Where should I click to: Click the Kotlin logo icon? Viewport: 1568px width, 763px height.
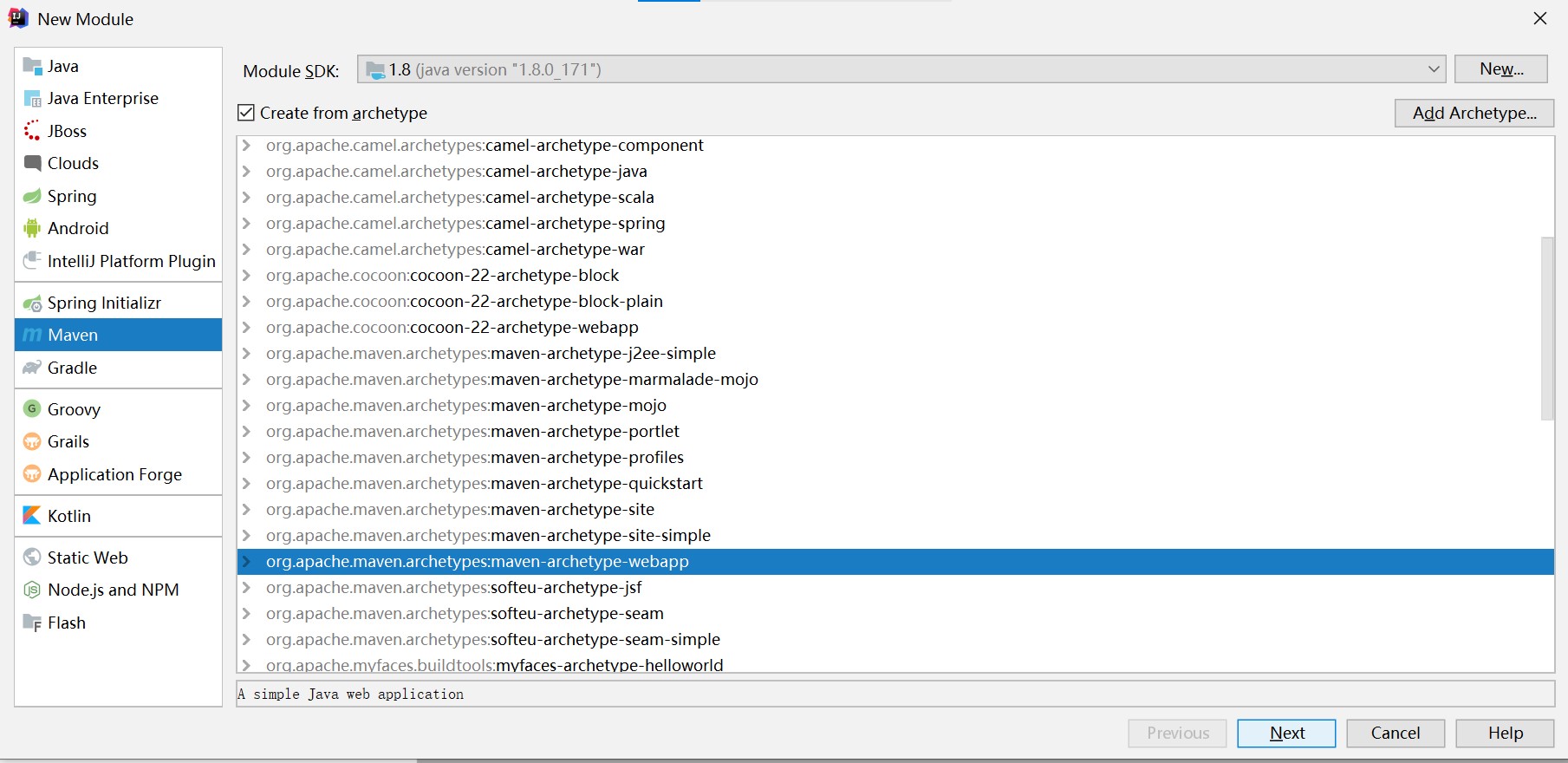pyautogui.click(x=32, y=516)
